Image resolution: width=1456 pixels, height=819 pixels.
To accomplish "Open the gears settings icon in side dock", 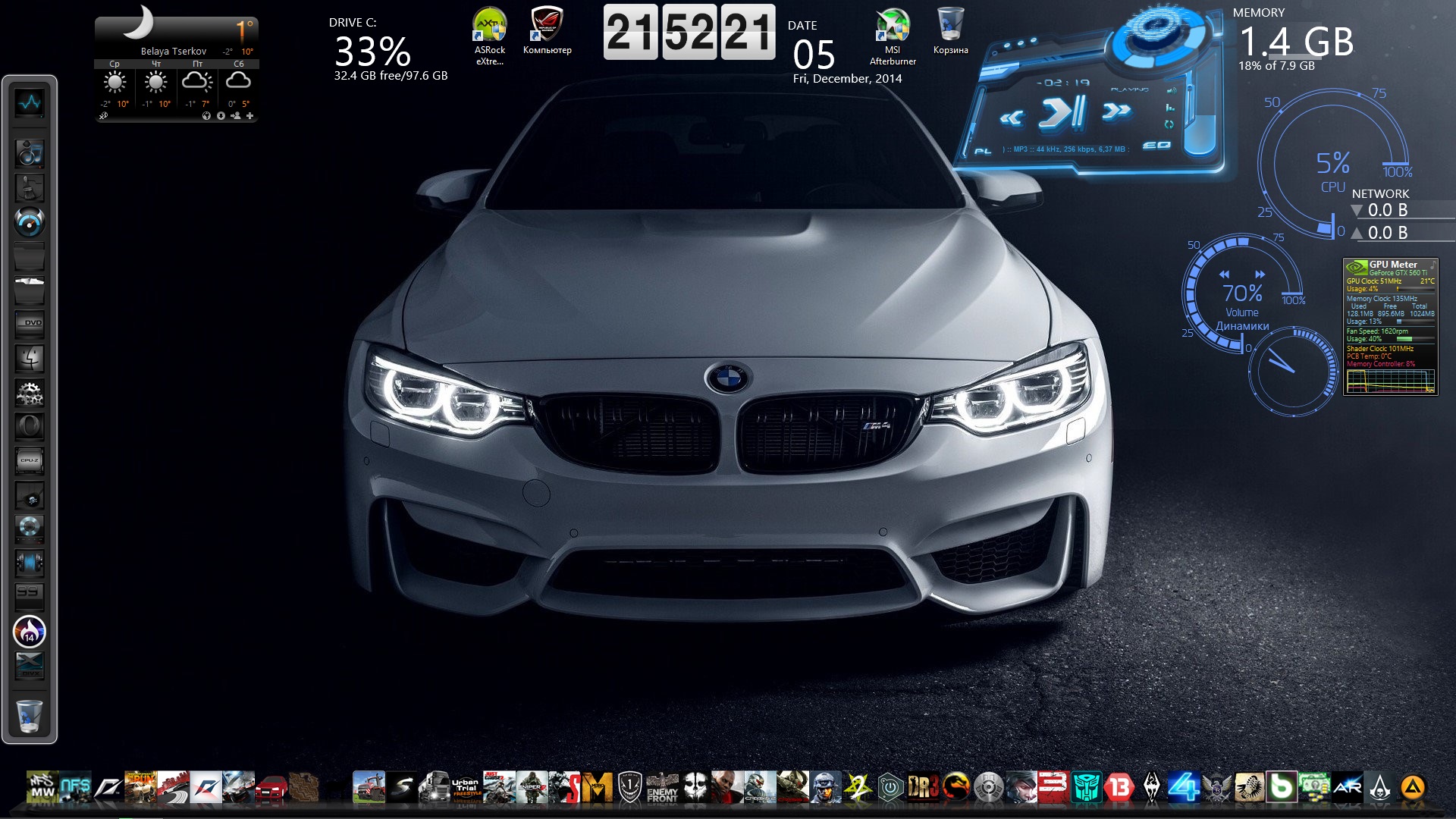I will pyautogui.click(x=30, y=392).
